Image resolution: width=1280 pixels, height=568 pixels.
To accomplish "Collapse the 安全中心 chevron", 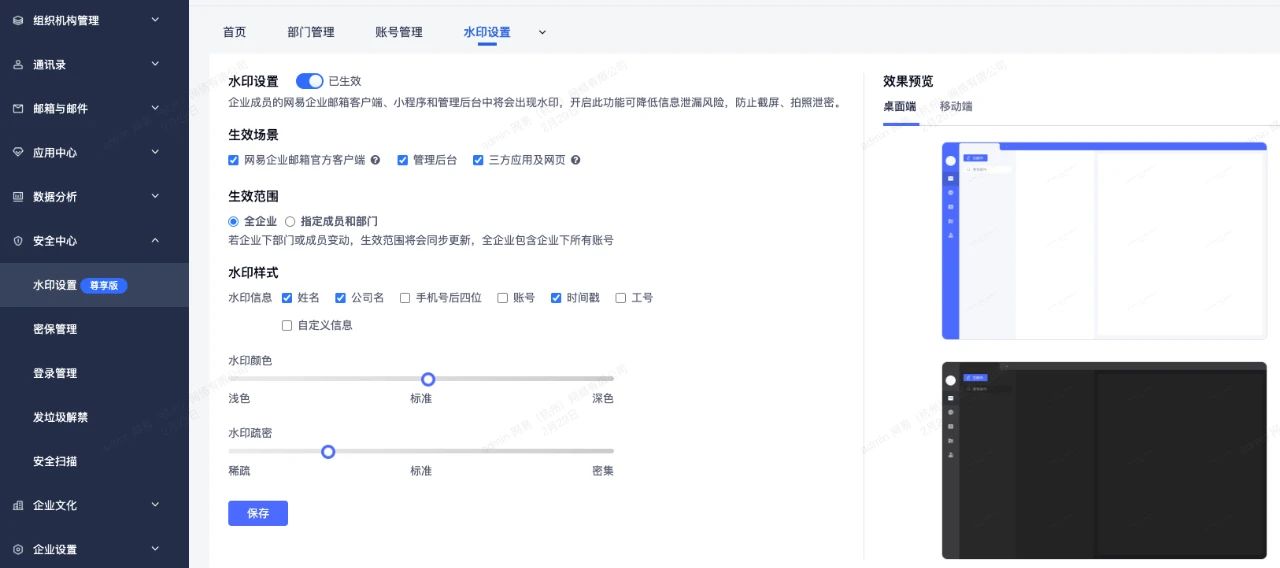I will pyautogui.click(x=155, y=240).
